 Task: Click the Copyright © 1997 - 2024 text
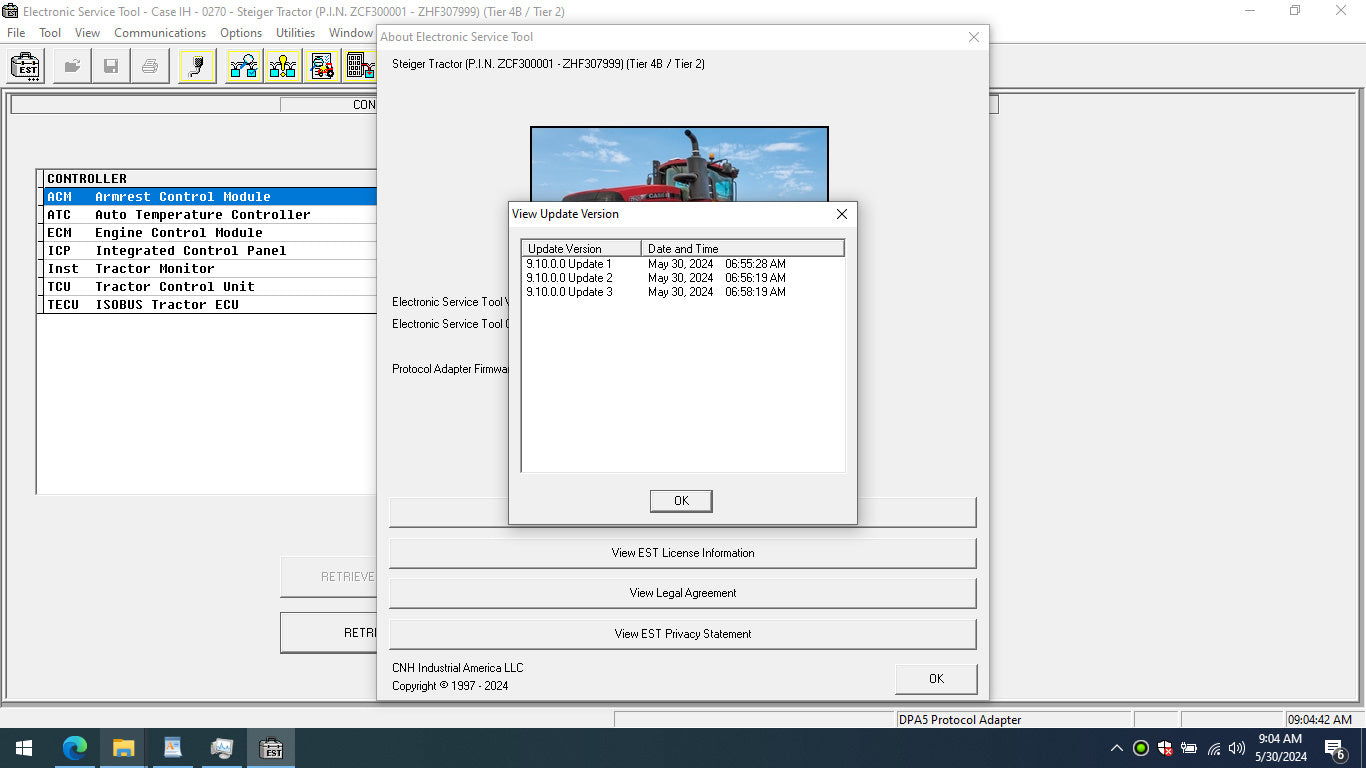(450, 686)
